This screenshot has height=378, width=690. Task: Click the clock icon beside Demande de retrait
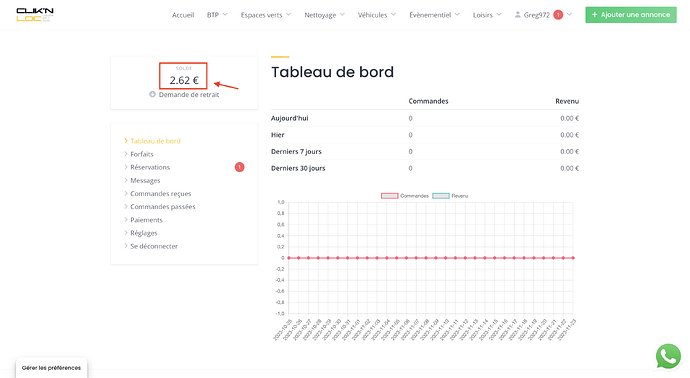(x=152, y=94)
